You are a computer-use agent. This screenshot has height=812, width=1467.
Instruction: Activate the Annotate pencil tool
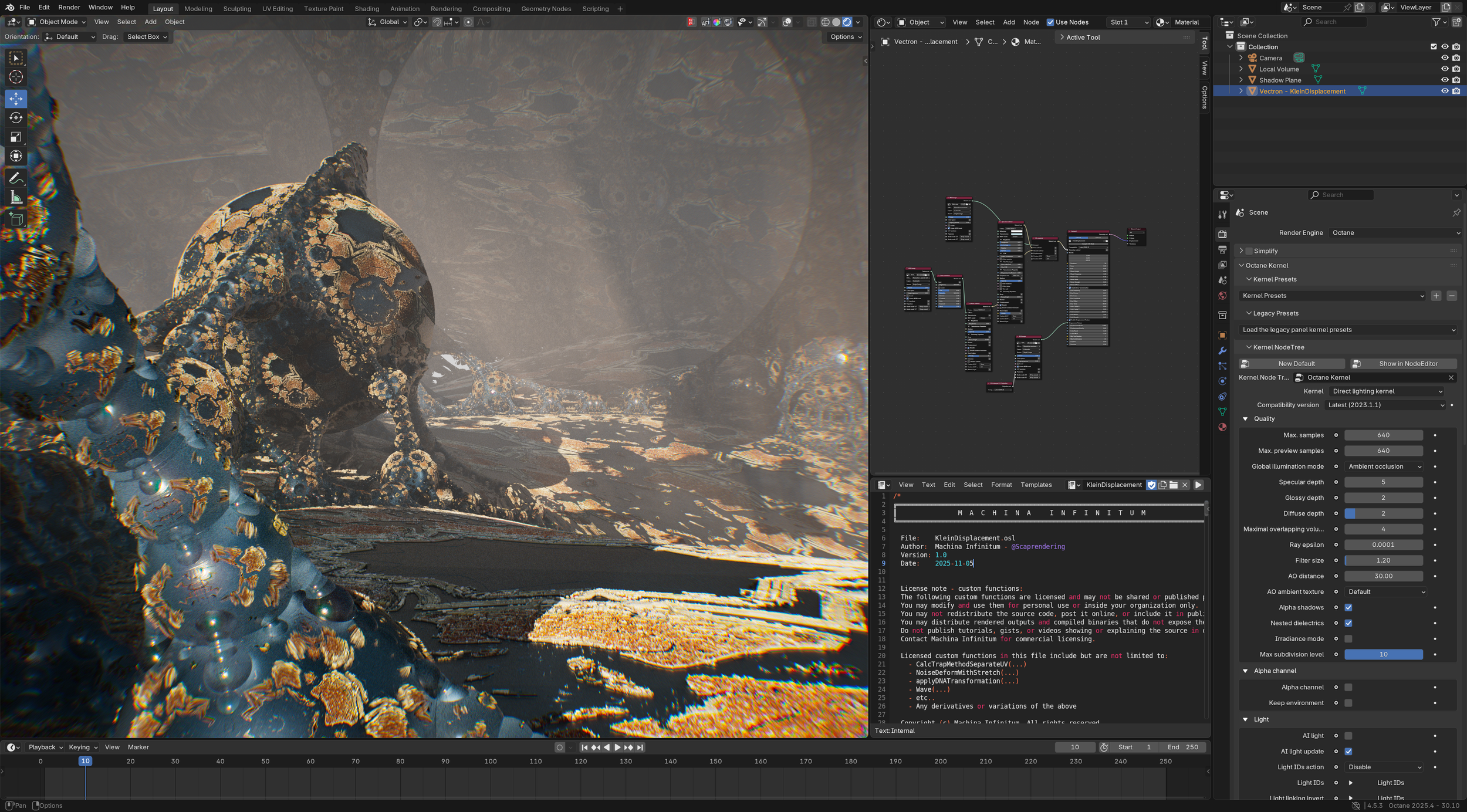(16, 178)
